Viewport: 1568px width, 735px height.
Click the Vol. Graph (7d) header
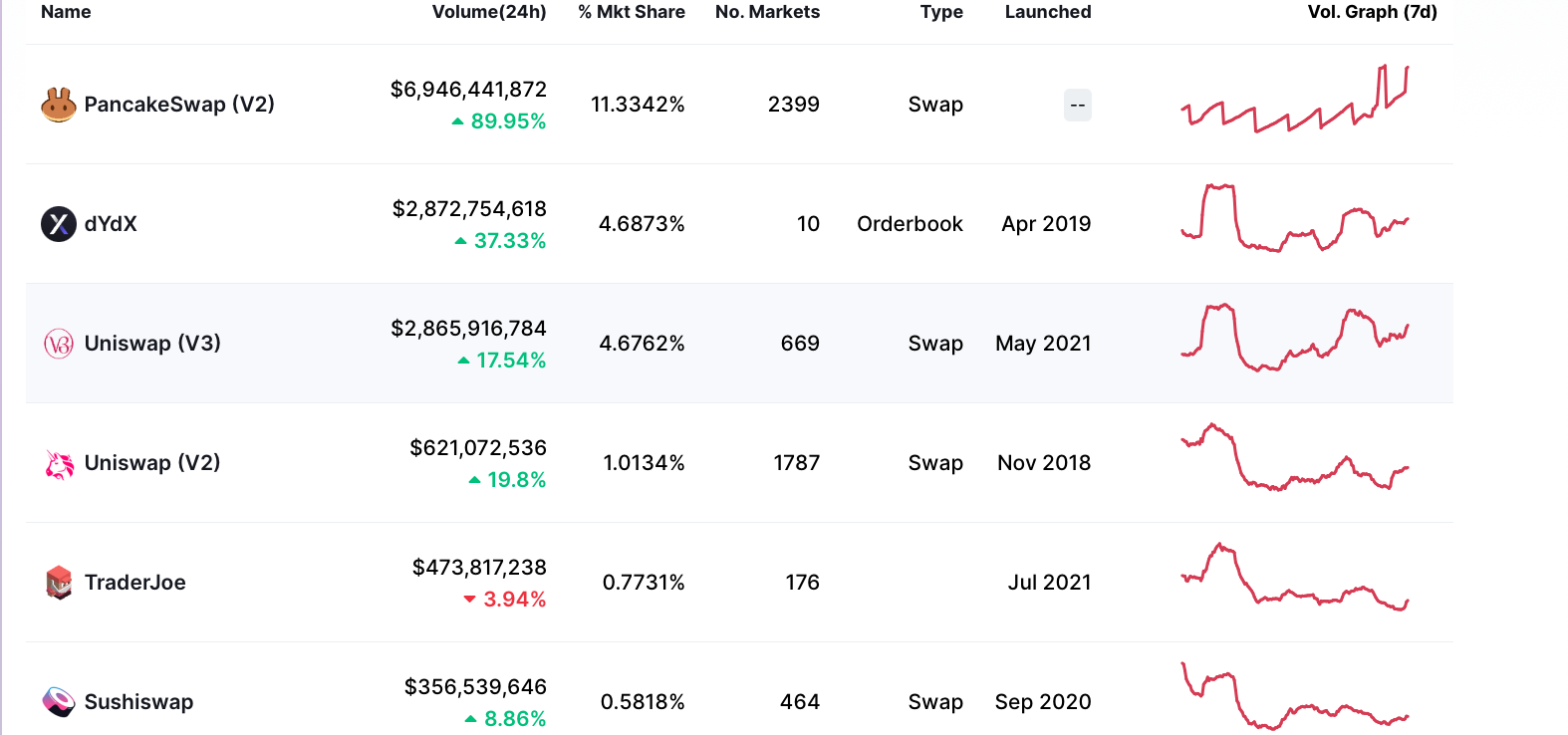click(x=1372, y=12)
